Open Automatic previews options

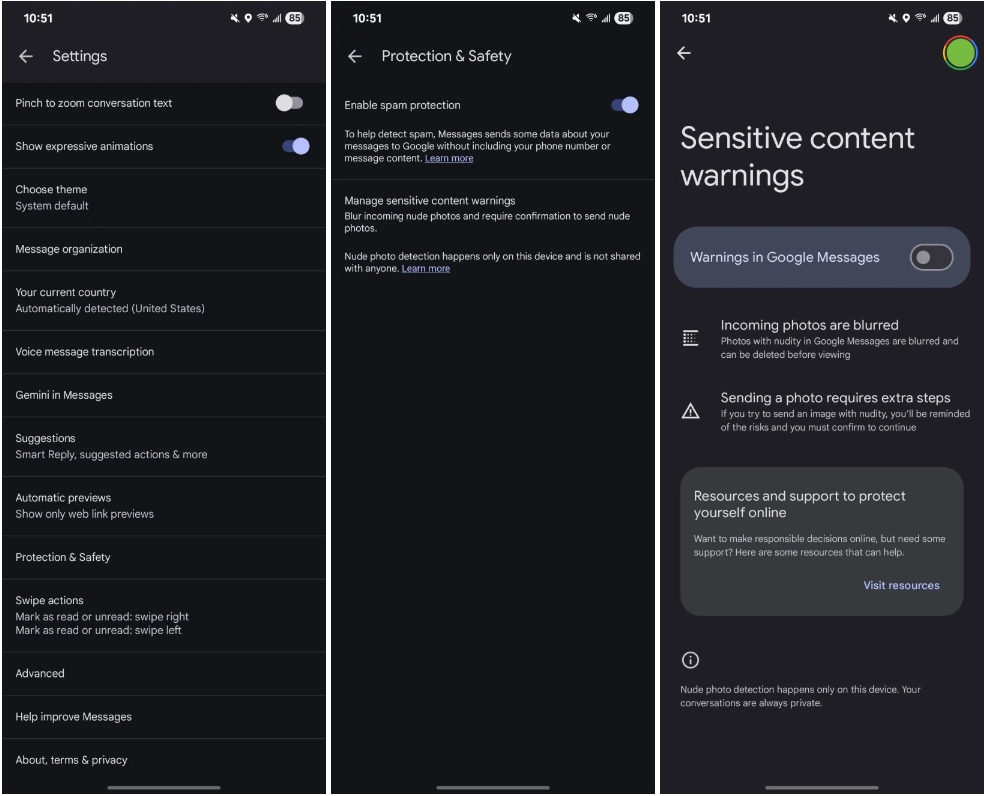tap(164, 506)
